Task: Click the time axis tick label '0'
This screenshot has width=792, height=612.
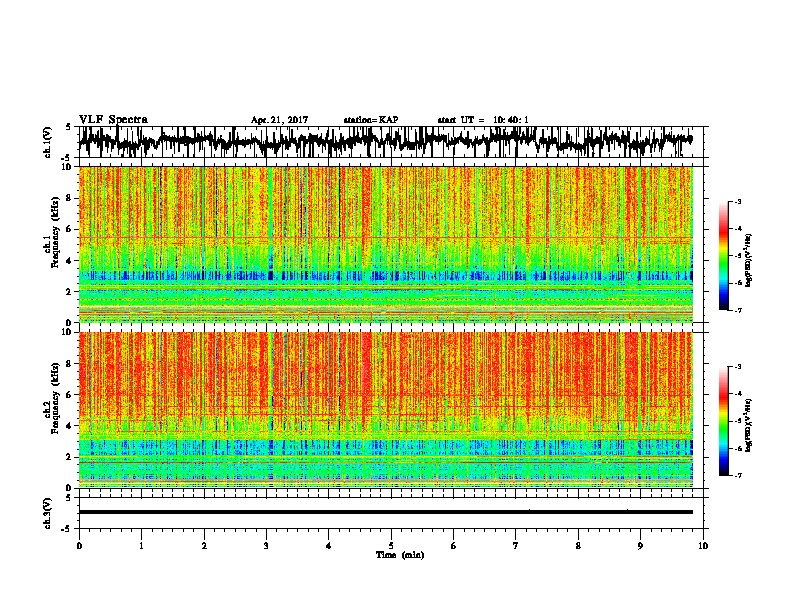Action: (79, 546)
